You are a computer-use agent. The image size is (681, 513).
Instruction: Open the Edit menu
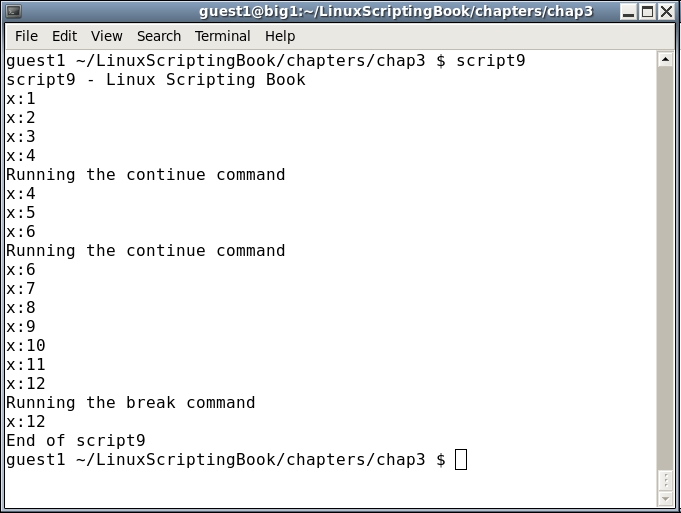[x=64, y=36]
